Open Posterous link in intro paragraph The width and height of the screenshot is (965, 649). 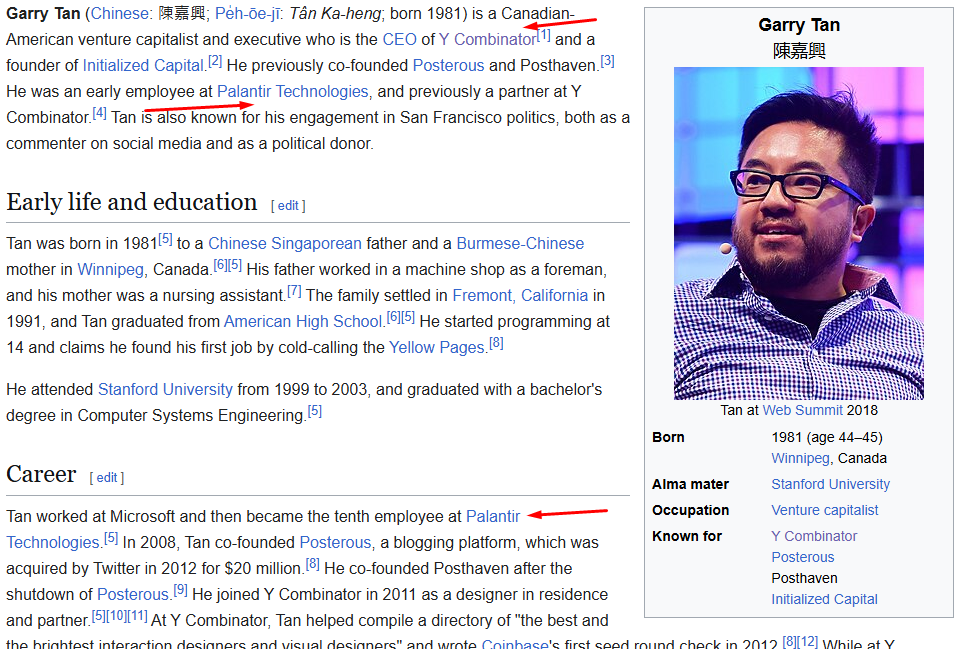tap(449, 65)
